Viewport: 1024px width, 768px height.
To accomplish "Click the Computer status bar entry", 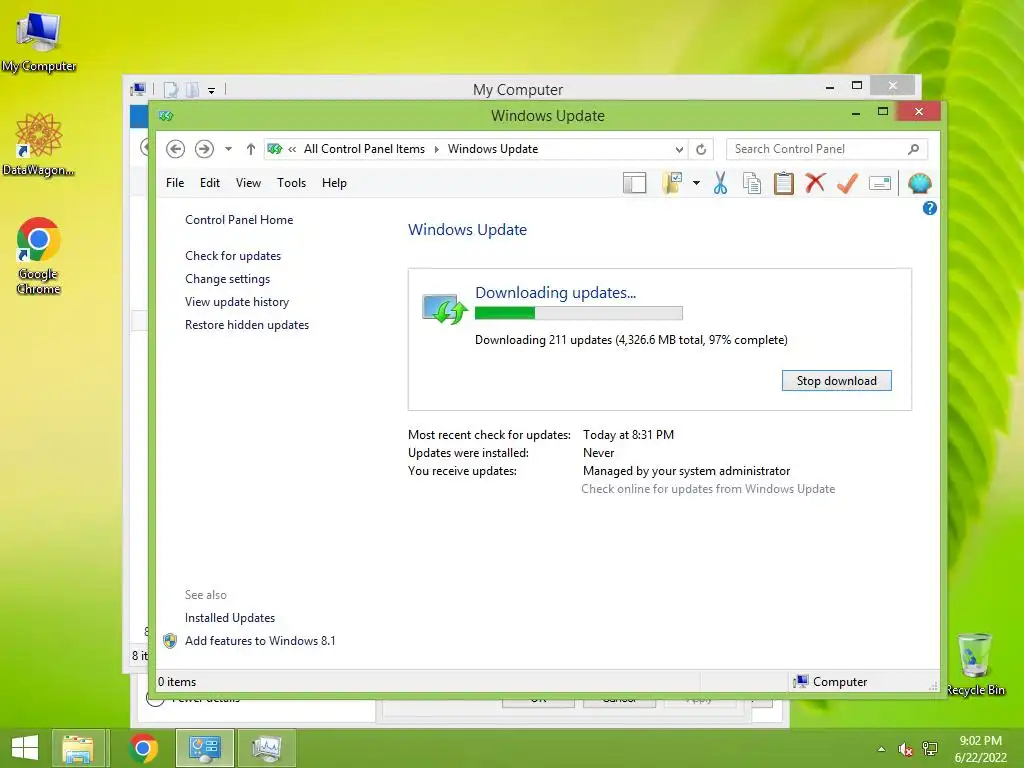I will 831,682.
